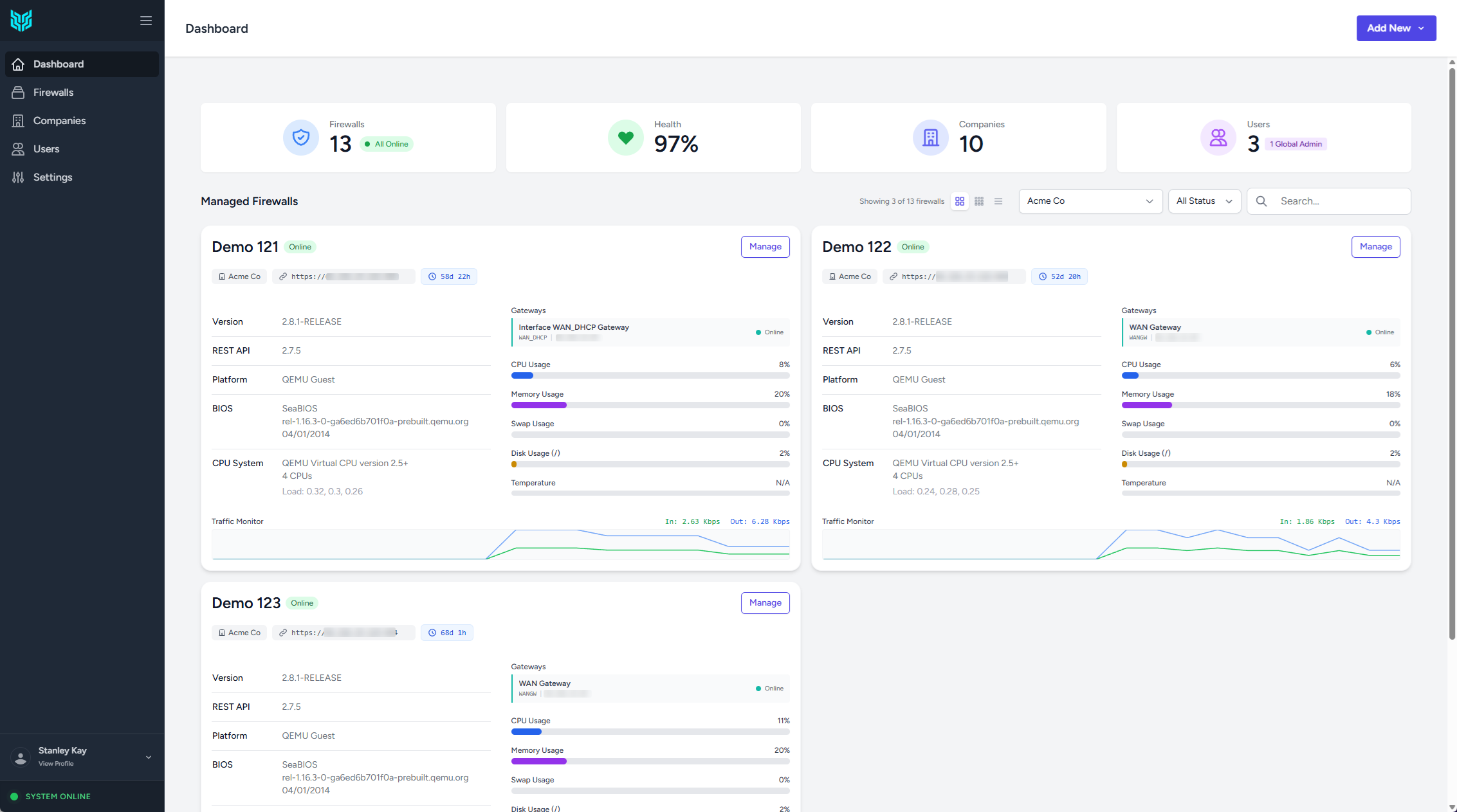Click the purple Users icon in stats card

1218,138
